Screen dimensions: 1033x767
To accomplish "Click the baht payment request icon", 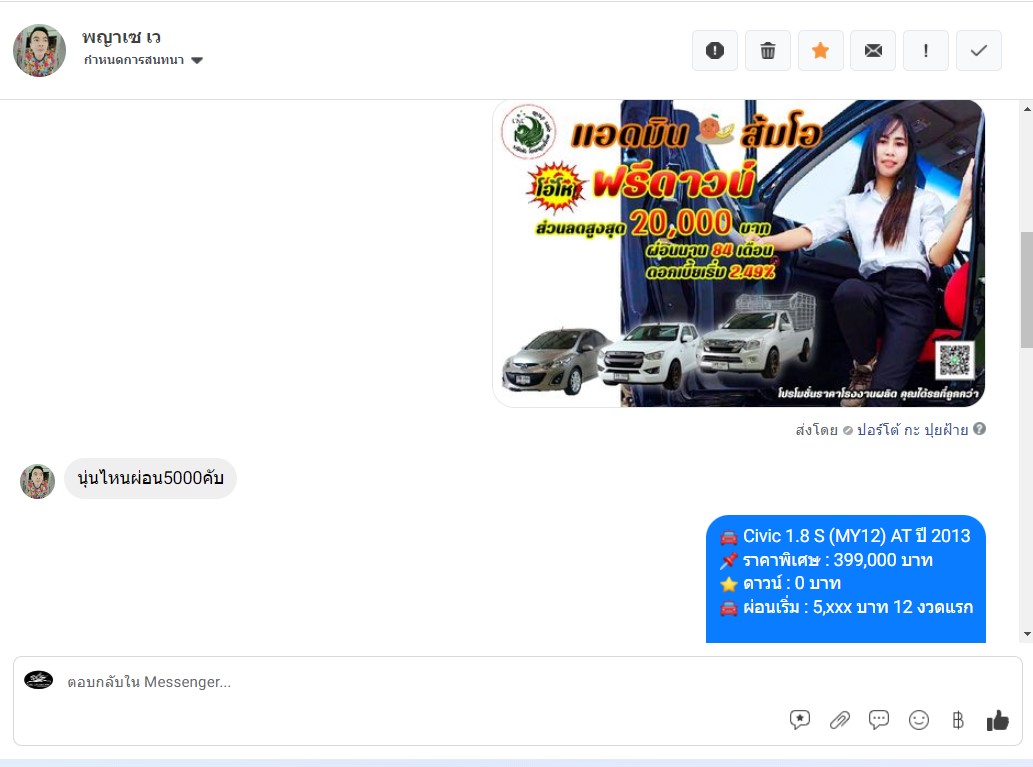I will [x=958, y=720].
